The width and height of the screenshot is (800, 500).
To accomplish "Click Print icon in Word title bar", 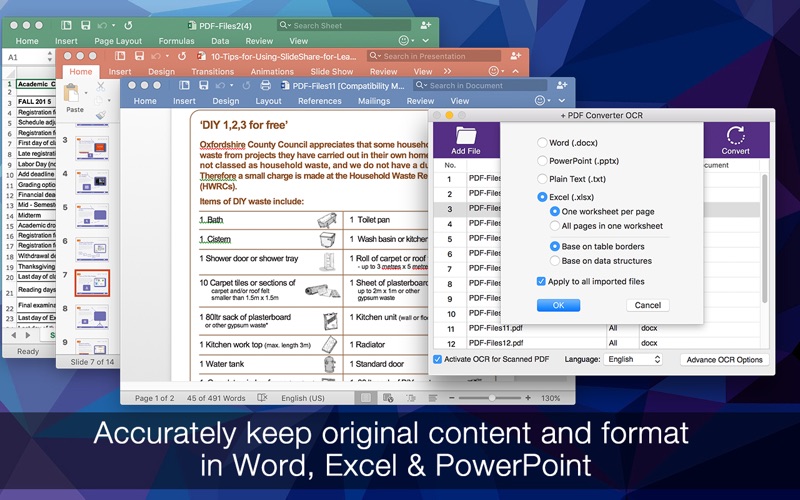I will point(265,85).
